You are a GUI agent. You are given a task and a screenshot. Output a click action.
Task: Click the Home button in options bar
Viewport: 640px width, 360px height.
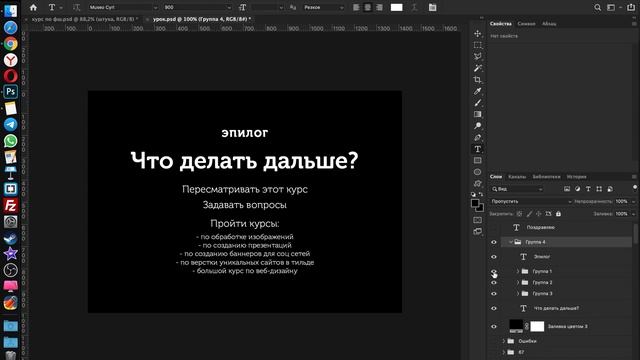33,7
